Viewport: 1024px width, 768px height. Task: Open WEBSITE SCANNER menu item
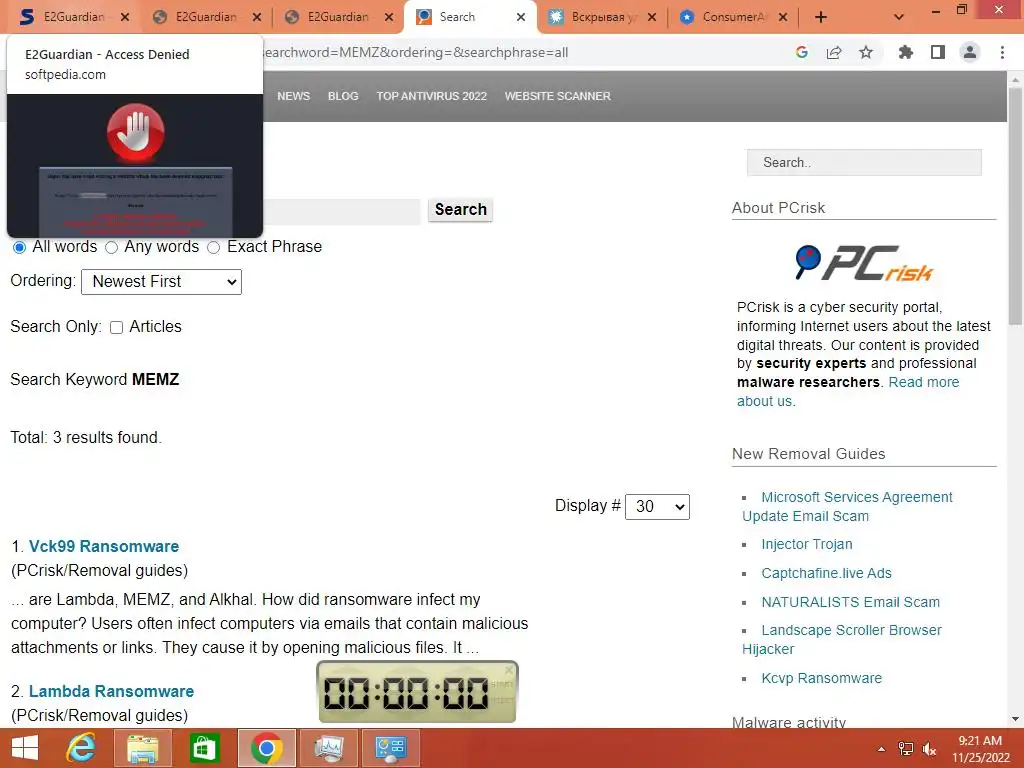(x=558, y=96)
